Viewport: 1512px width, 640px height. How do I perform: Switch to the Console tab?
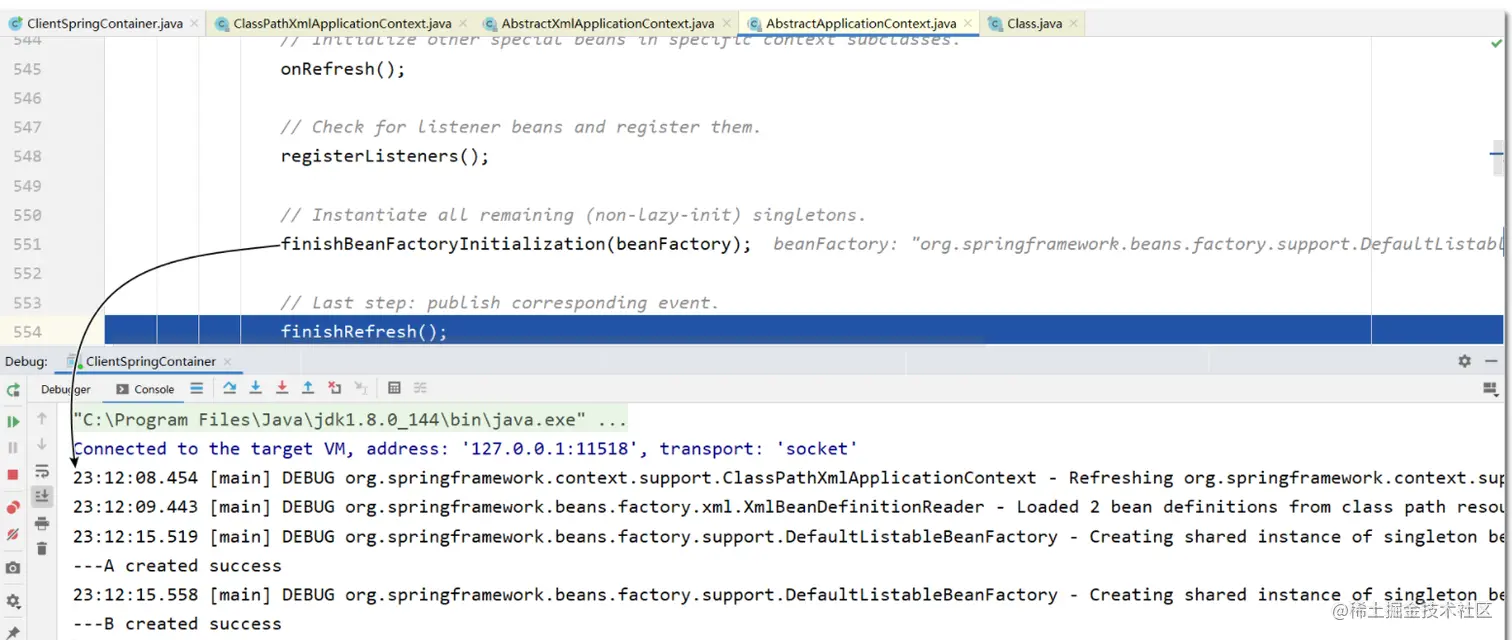coord(145,389)
